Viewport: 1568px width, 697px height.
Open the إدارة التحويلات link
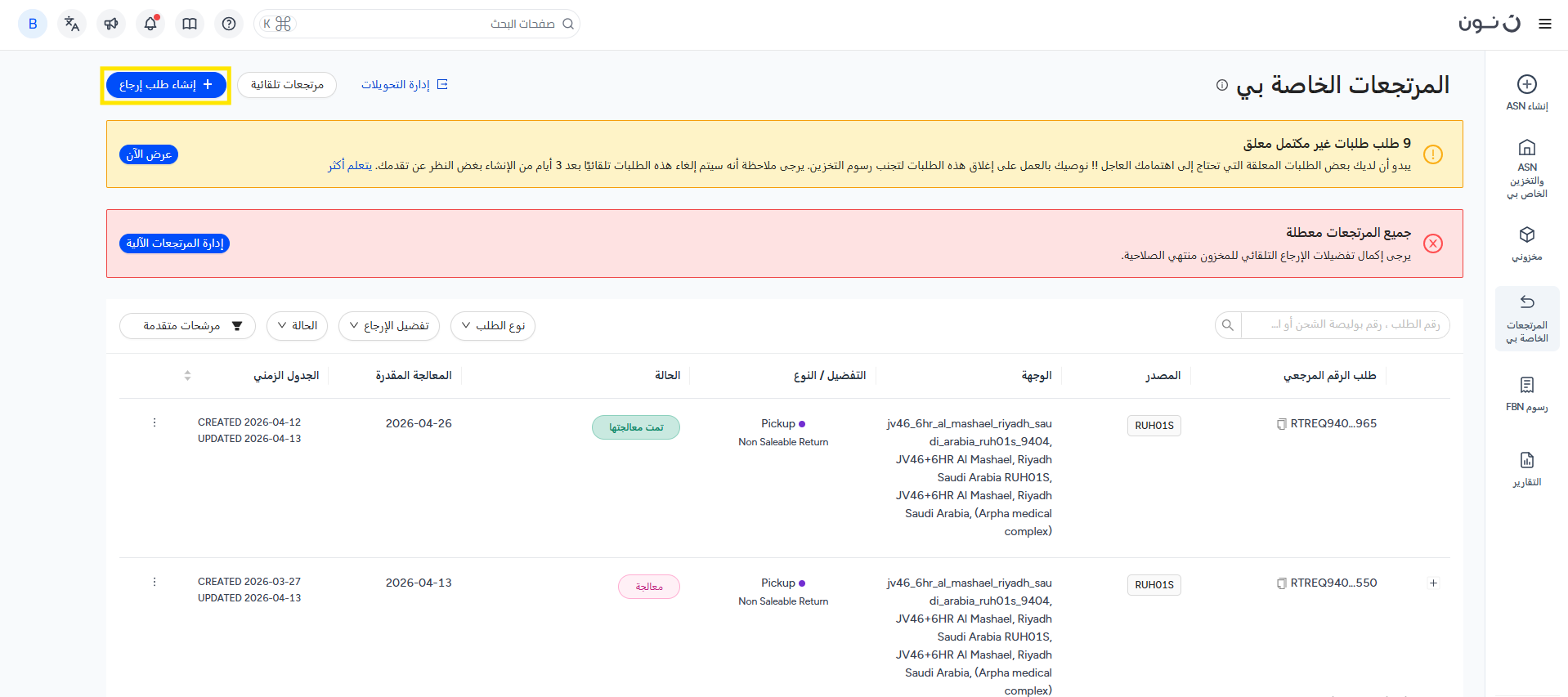(405, 85)
